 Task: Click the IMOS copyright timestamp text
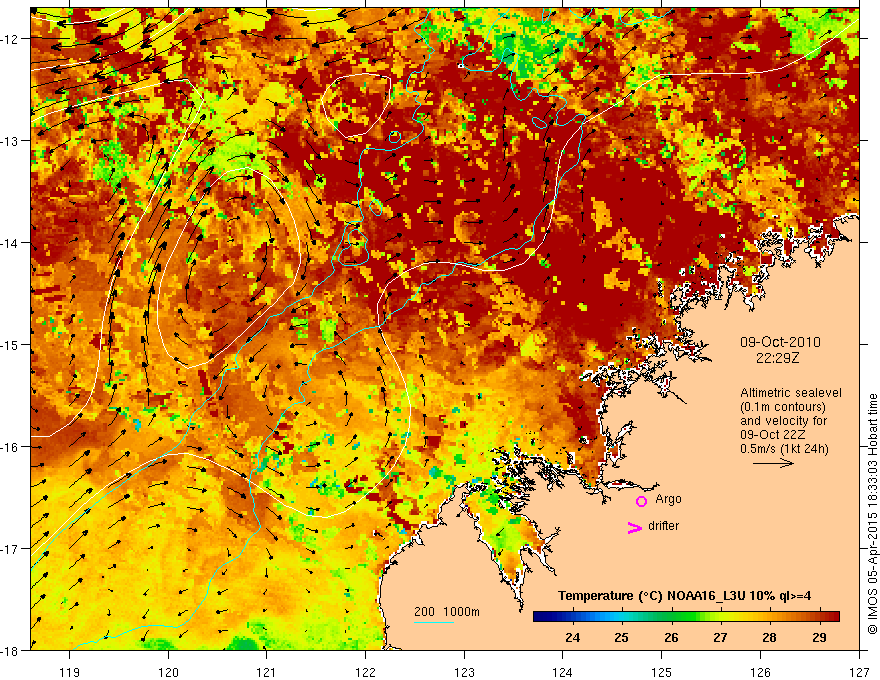coord(872,514)
